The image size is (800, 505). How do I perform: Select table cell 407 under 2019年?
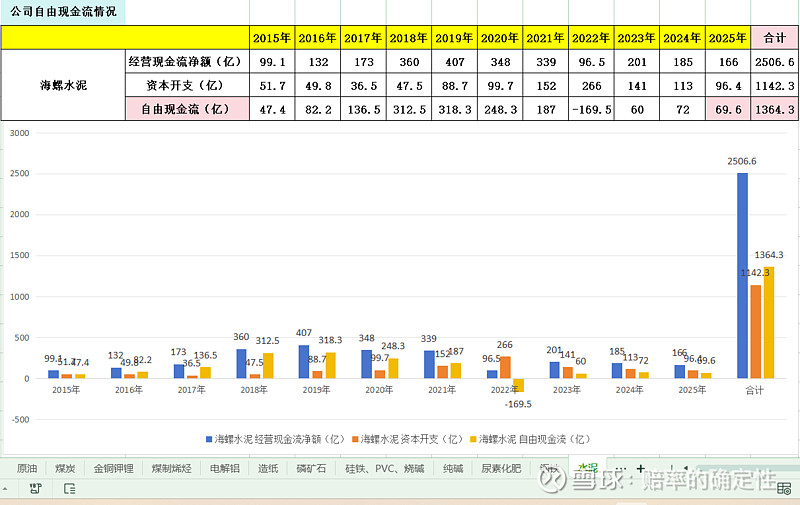[x=454, y=62]
